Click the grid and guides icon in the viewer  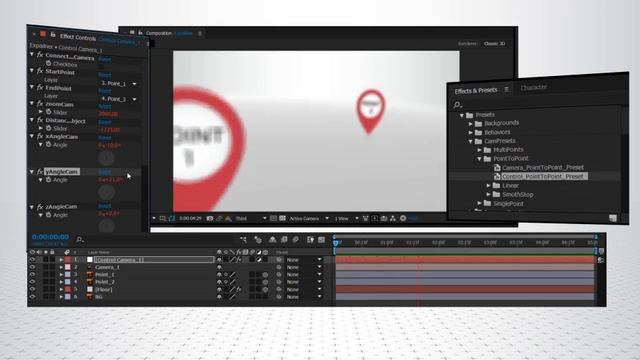[162, 218]
